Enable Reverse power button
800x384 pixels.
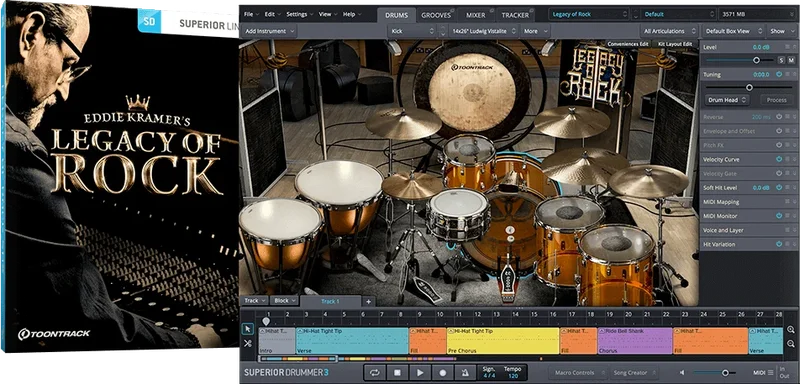coord(779,117)
